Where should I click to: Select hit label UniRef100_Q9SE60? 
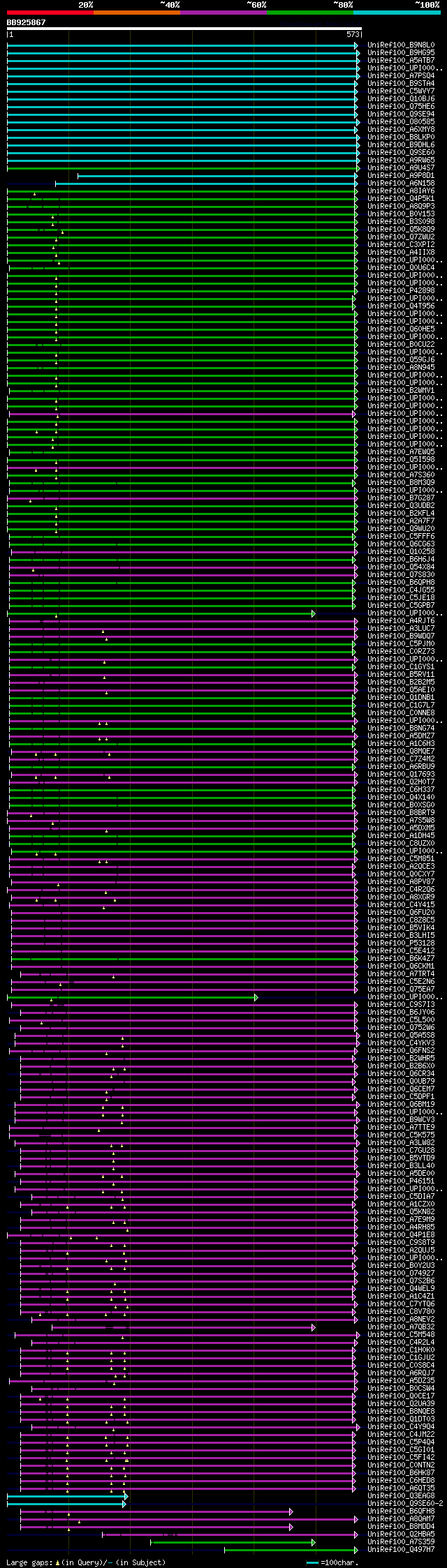pos(401,153)
